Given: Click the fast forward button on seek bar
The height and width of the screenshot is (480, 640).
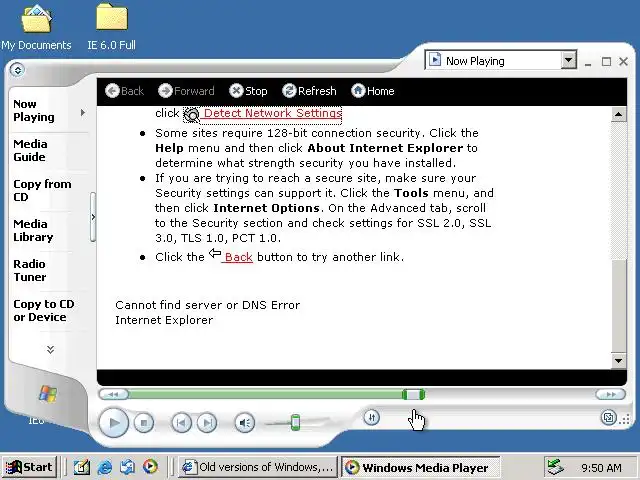Looking at the screenshot, I should (611, 394).
